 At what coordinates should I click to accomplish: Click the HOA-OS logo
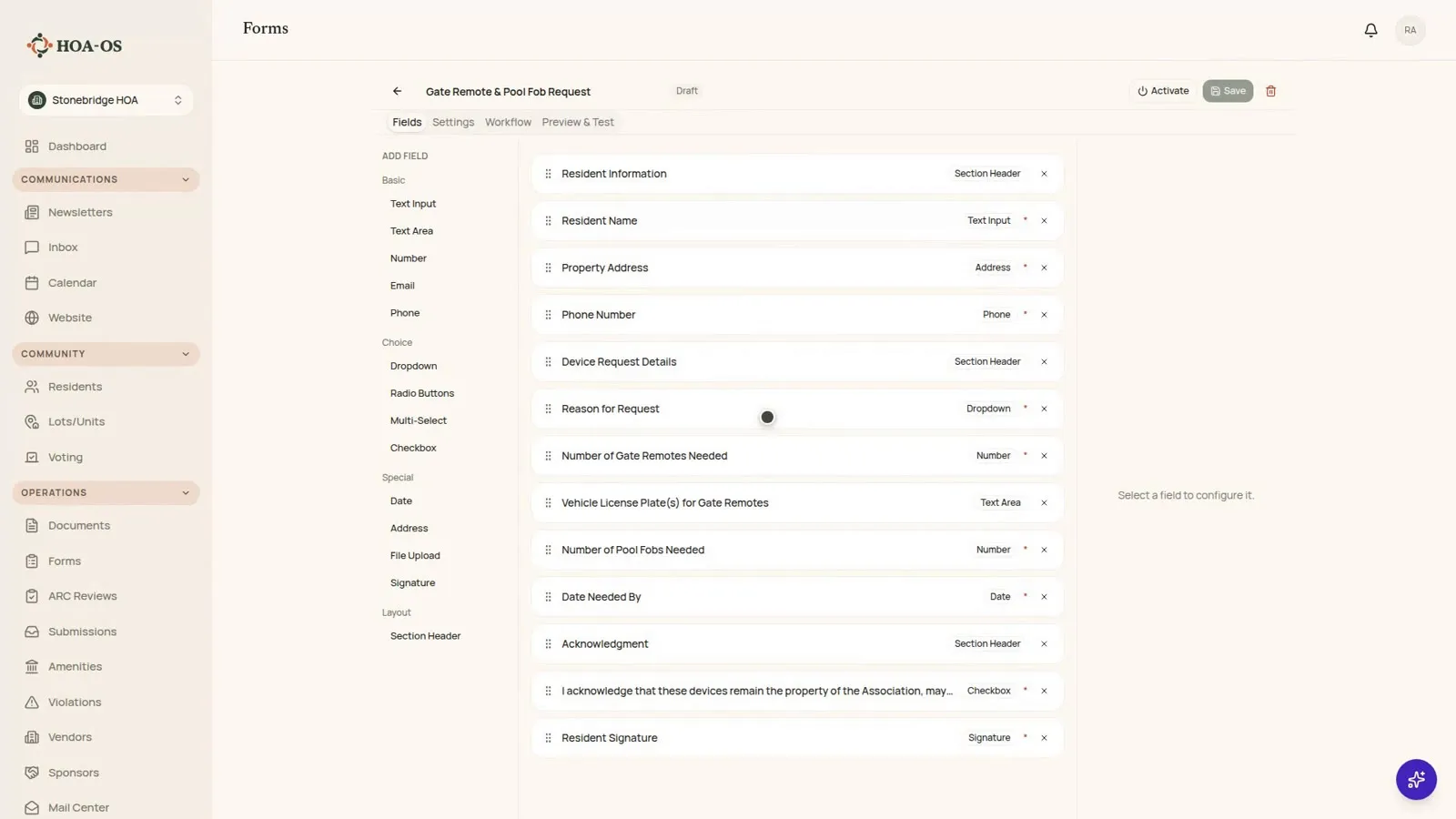tap(75, 45)
